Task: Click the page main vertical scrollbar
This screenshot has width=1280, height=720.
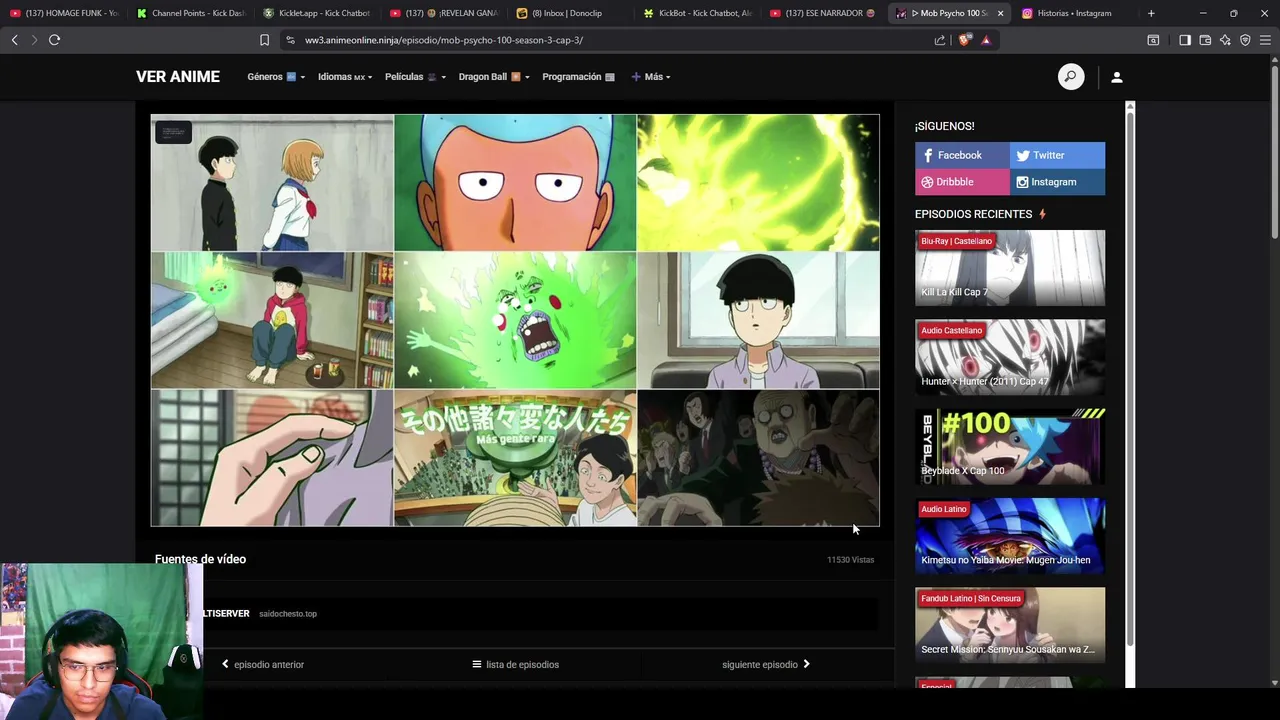Action: [x=1275, y=150]
